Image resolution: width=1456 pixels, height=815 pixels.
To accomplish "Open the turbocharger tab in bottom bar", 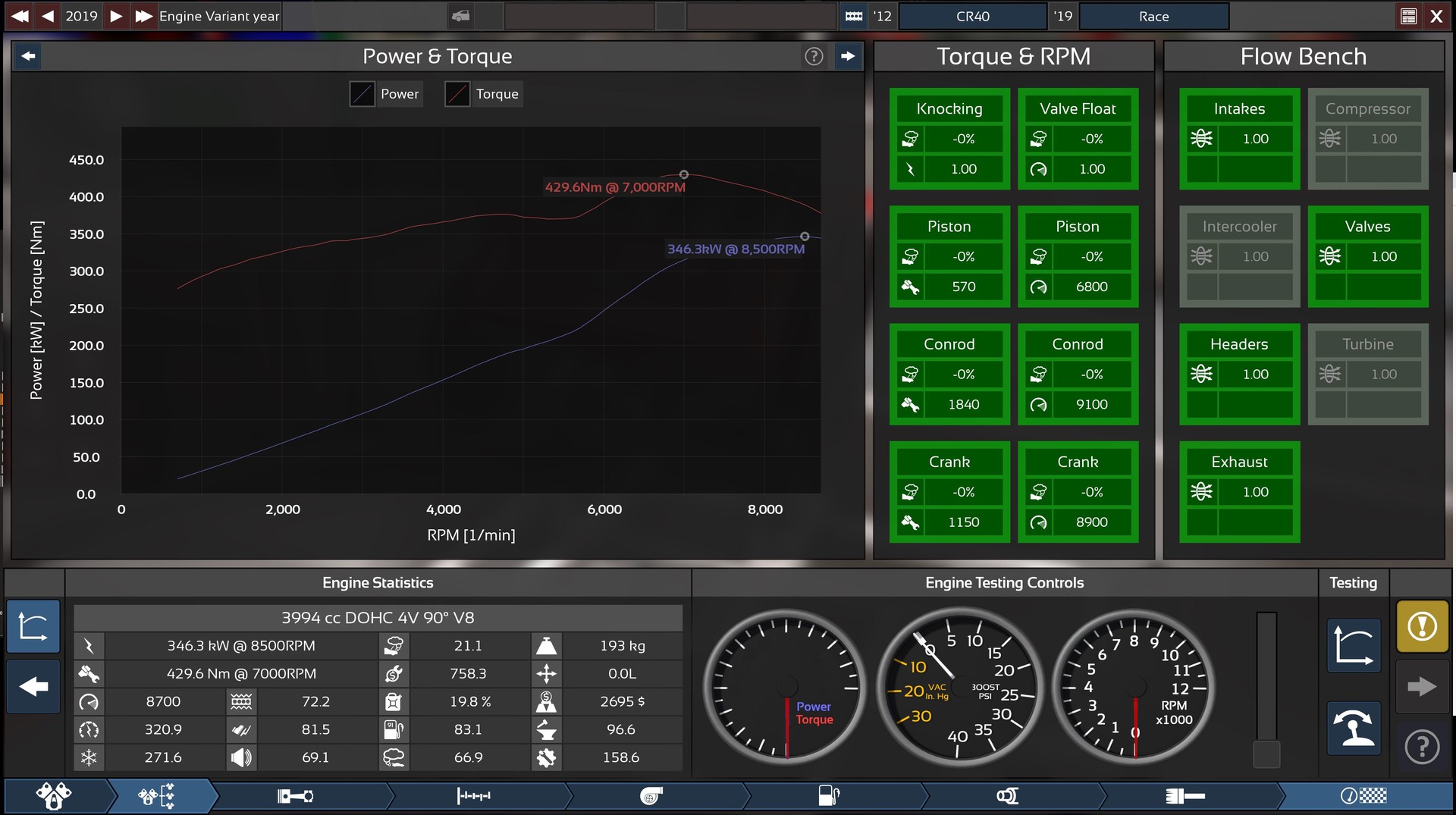I will pos(651,795).
